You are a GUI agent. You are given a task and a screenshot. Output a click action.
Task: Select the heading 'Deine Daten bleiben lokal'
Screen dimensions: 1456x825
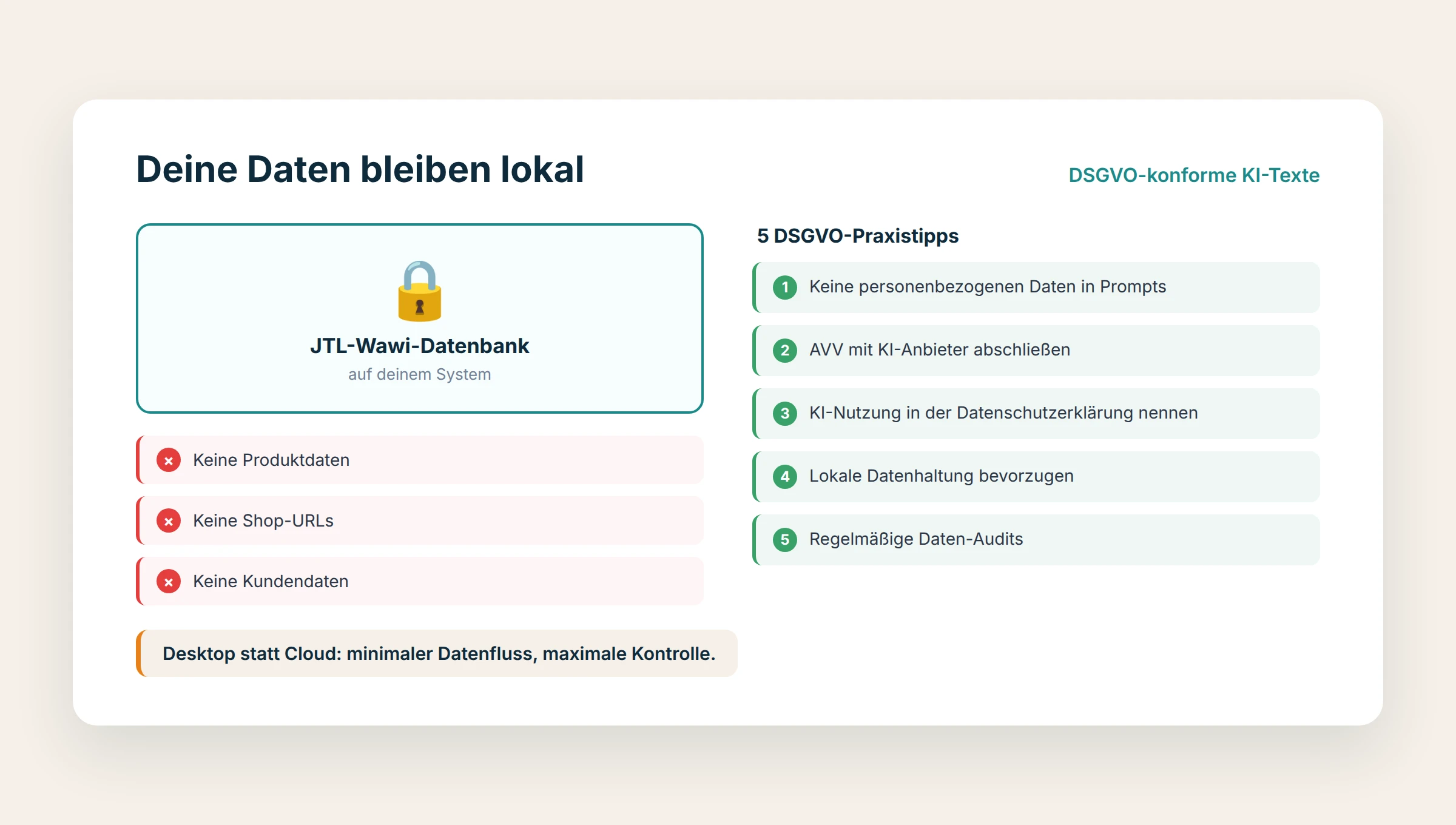[x=360, y=169]
